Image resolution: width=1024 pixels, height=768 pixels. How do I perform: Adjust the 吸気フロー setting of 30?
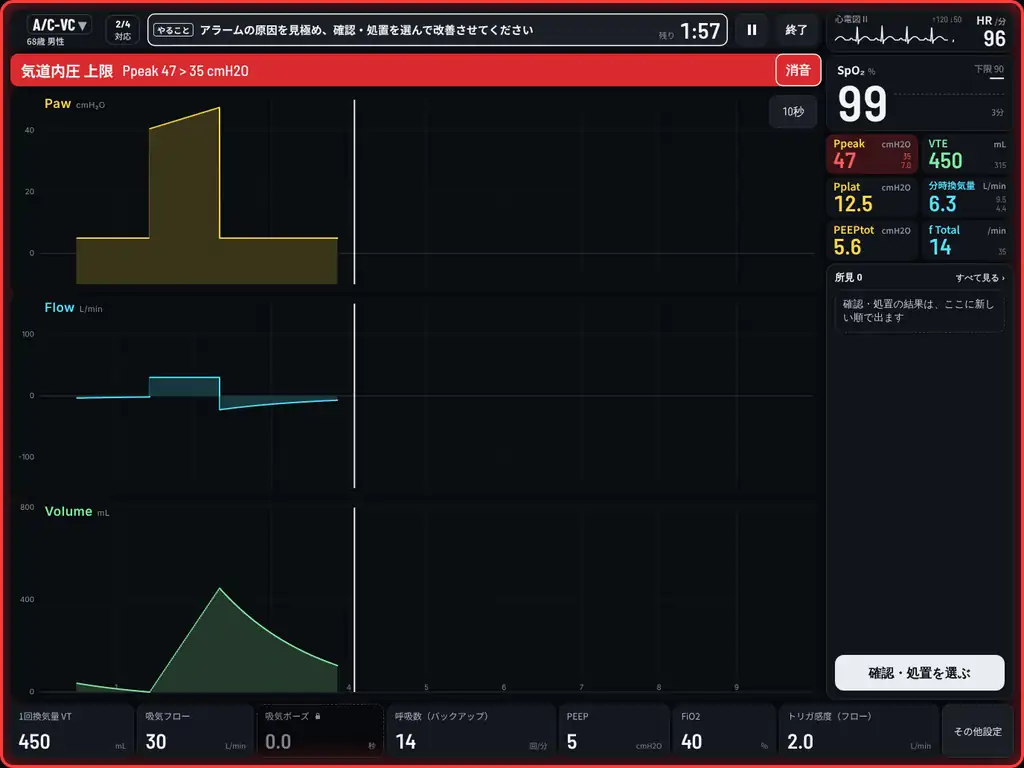click(x=195, y=731)
